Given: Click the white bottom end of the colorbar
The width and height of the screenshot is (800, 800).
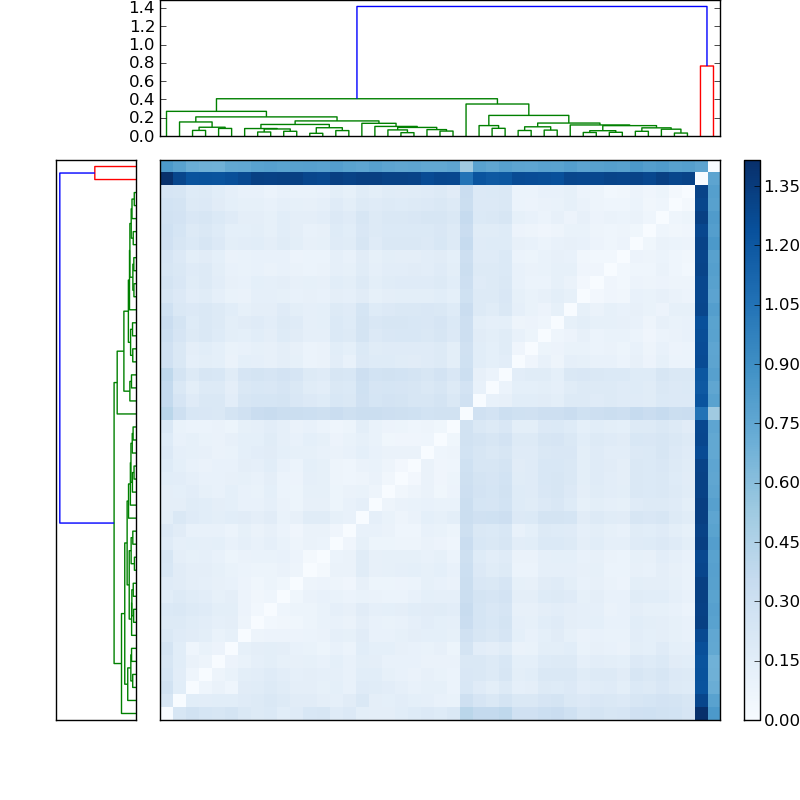Looking at the screenshot, I should point(752,715).
